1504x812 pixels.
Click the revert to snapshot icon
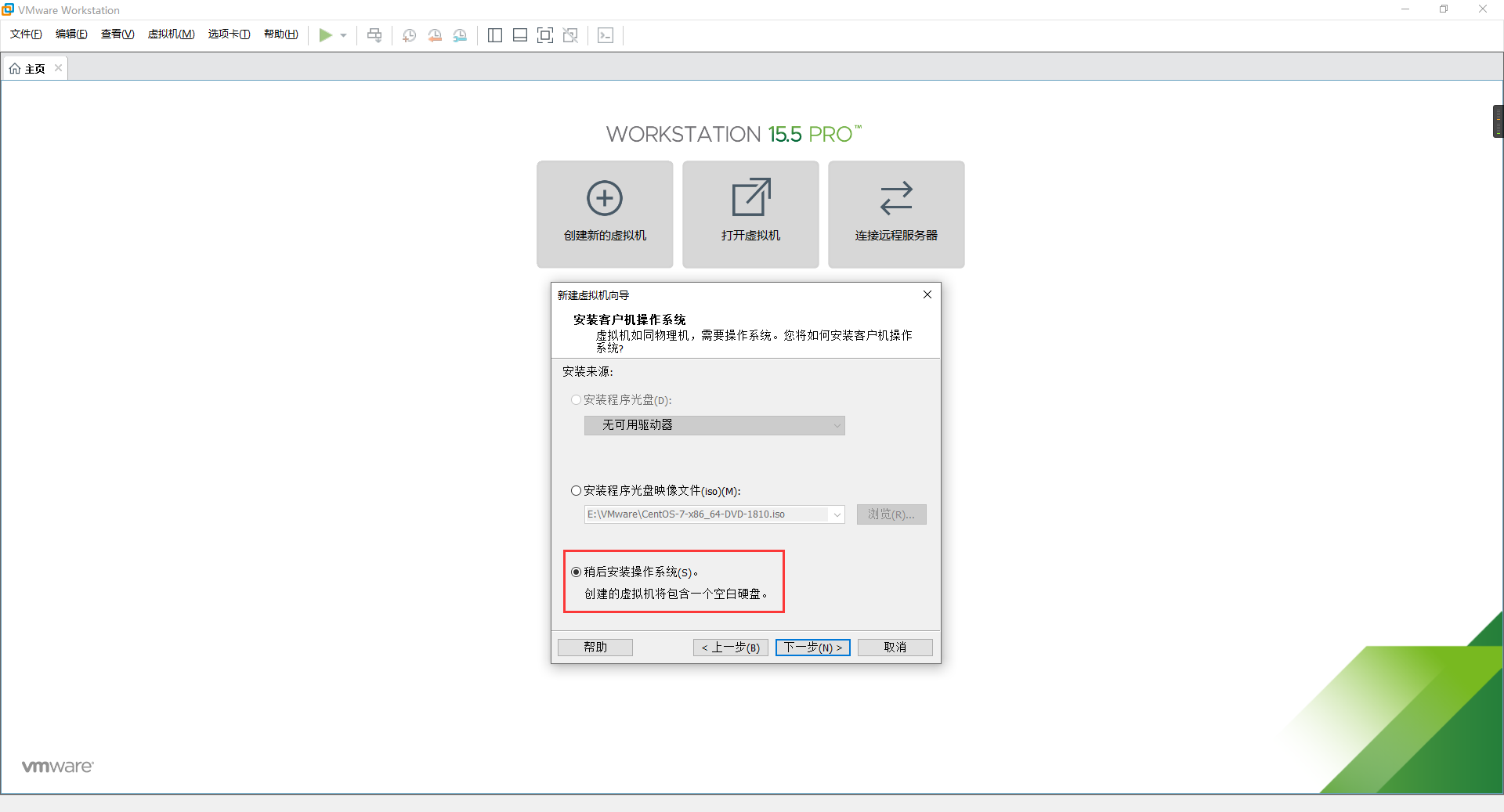[x=435, y=35]
